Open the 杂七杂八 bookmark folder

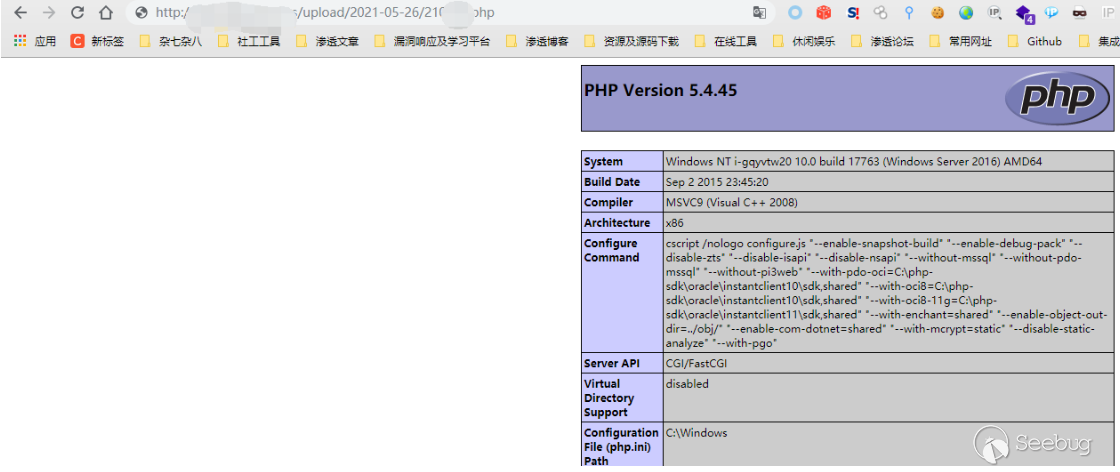(171, 41)
